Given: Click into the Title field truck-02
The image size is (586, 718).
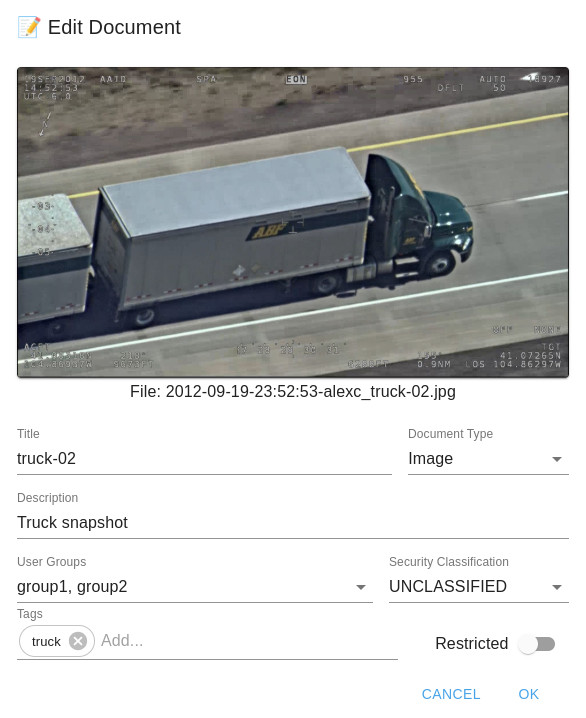Looking at the screenshot, I should pyautogui.click(x=204, y=459).
